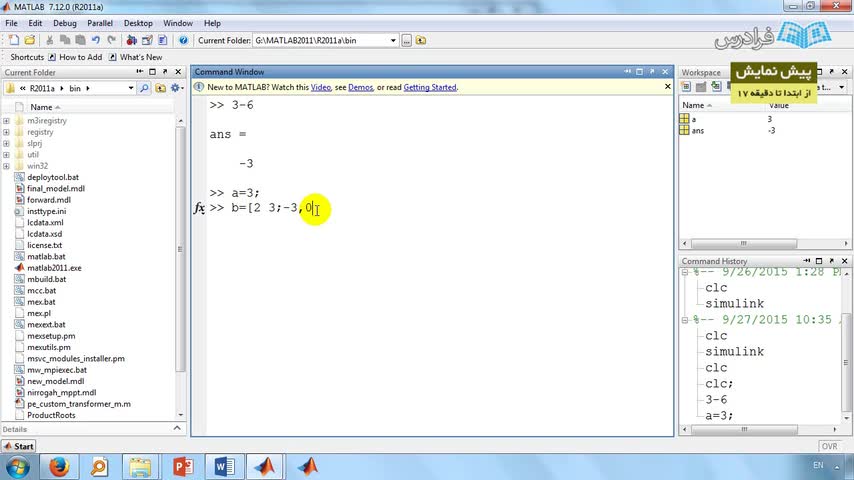Undo with the blue arrow icon

pyautogui.click(x=96, y=40)
